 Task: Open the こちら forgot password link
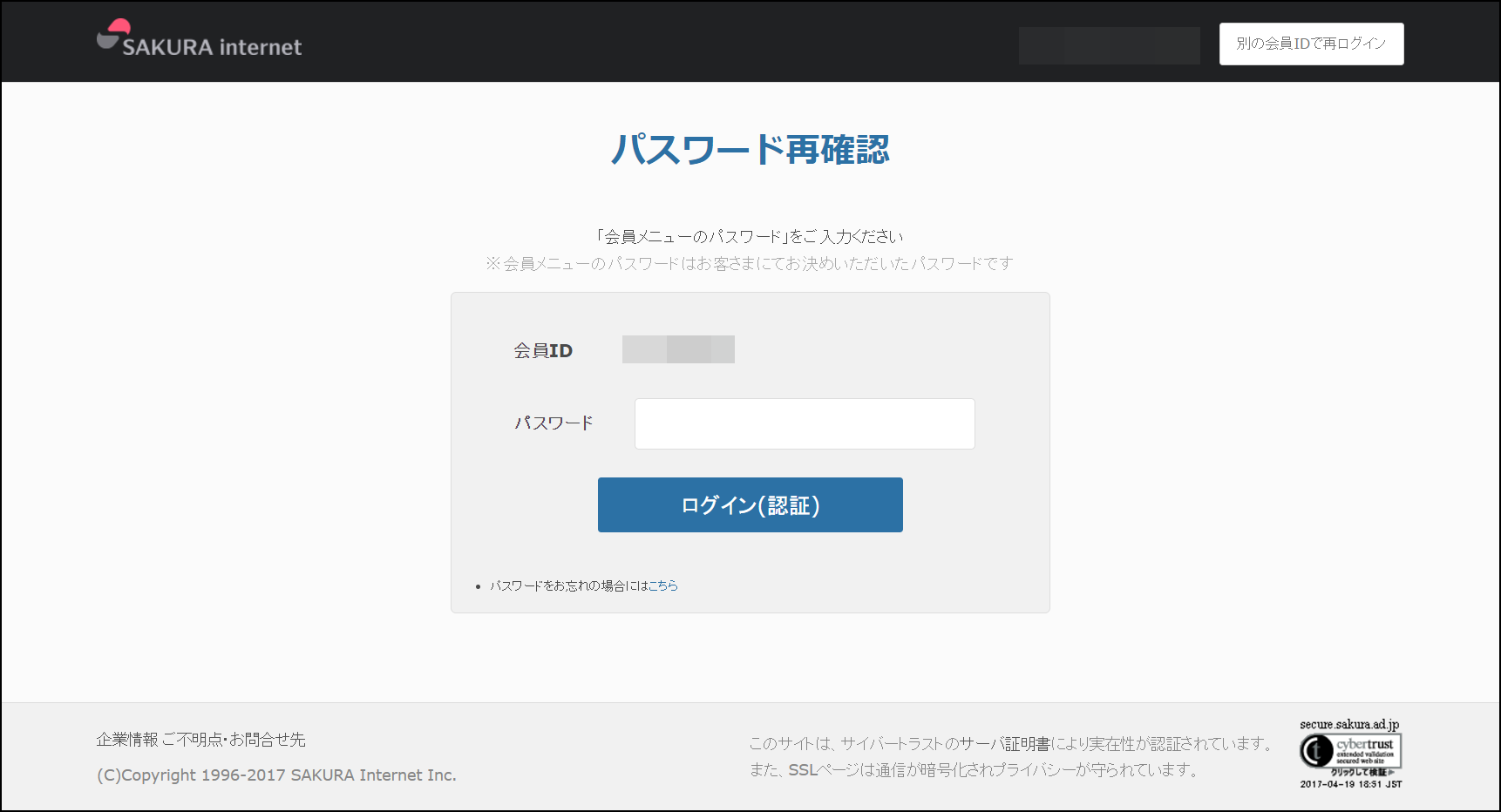click(x=663, y=586)
